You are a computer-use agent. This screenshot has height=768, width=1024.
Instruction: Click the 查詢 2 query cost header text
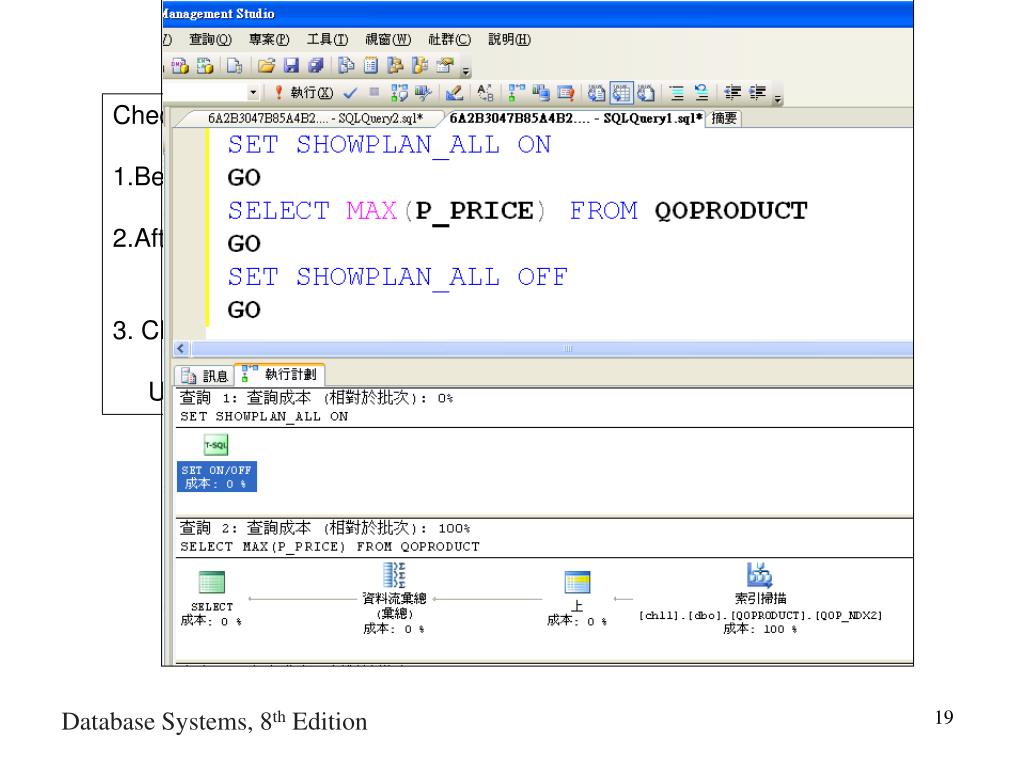[x=325, y=528]
